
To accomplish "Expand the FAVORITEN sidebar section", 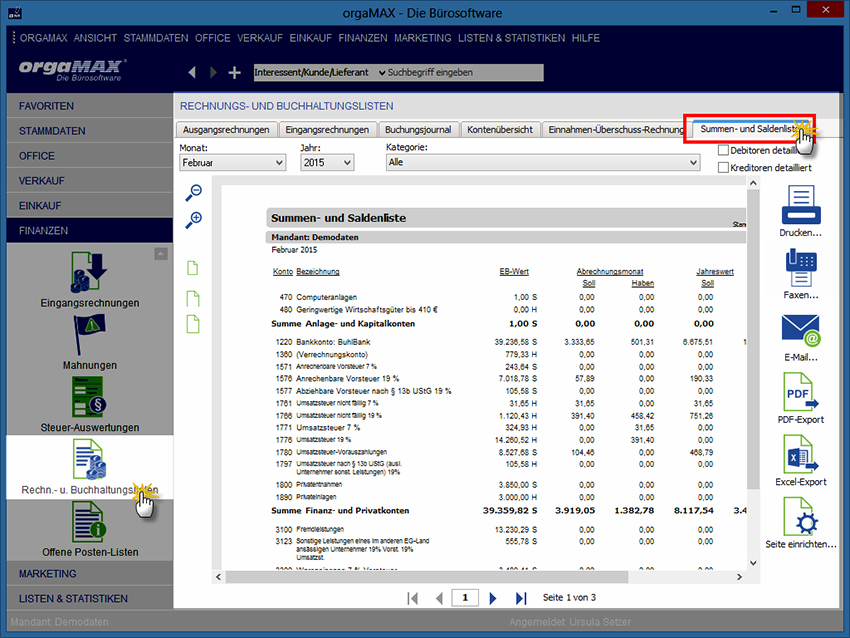I will coord(90,106).
